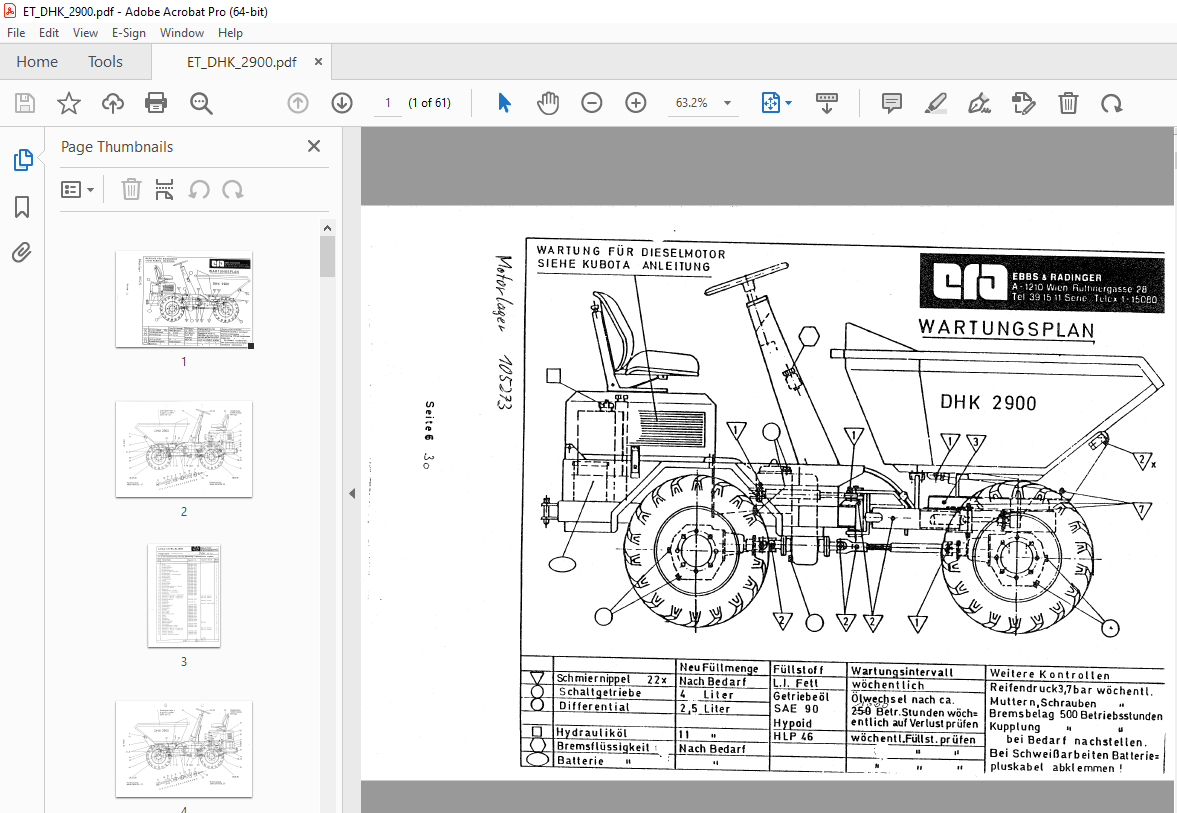
Task: Open the zoom percentage dropdown
Action: click(727, 102)
